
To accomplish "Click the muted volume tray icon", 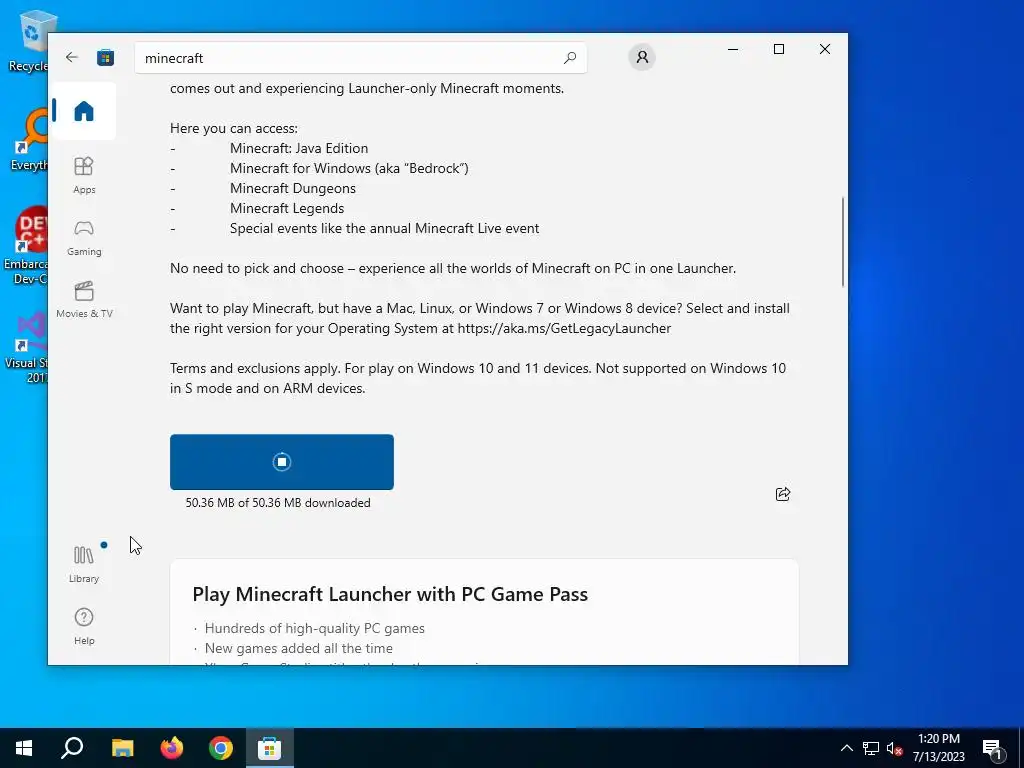I will [x=894, y=748].
